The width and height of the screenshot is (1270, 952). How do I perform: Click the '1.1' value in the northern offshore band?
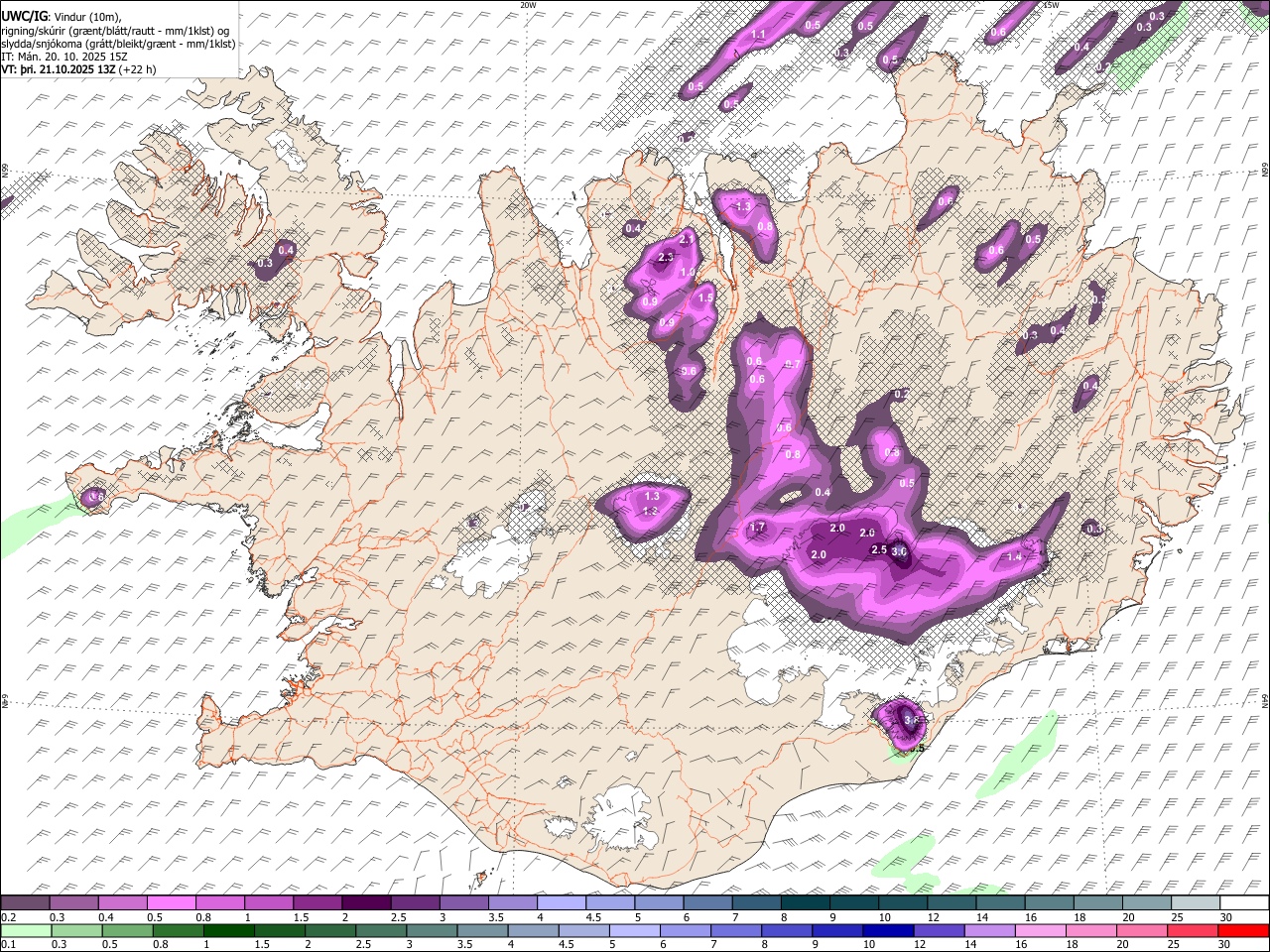pyautogui.click(x=759, y=35)
